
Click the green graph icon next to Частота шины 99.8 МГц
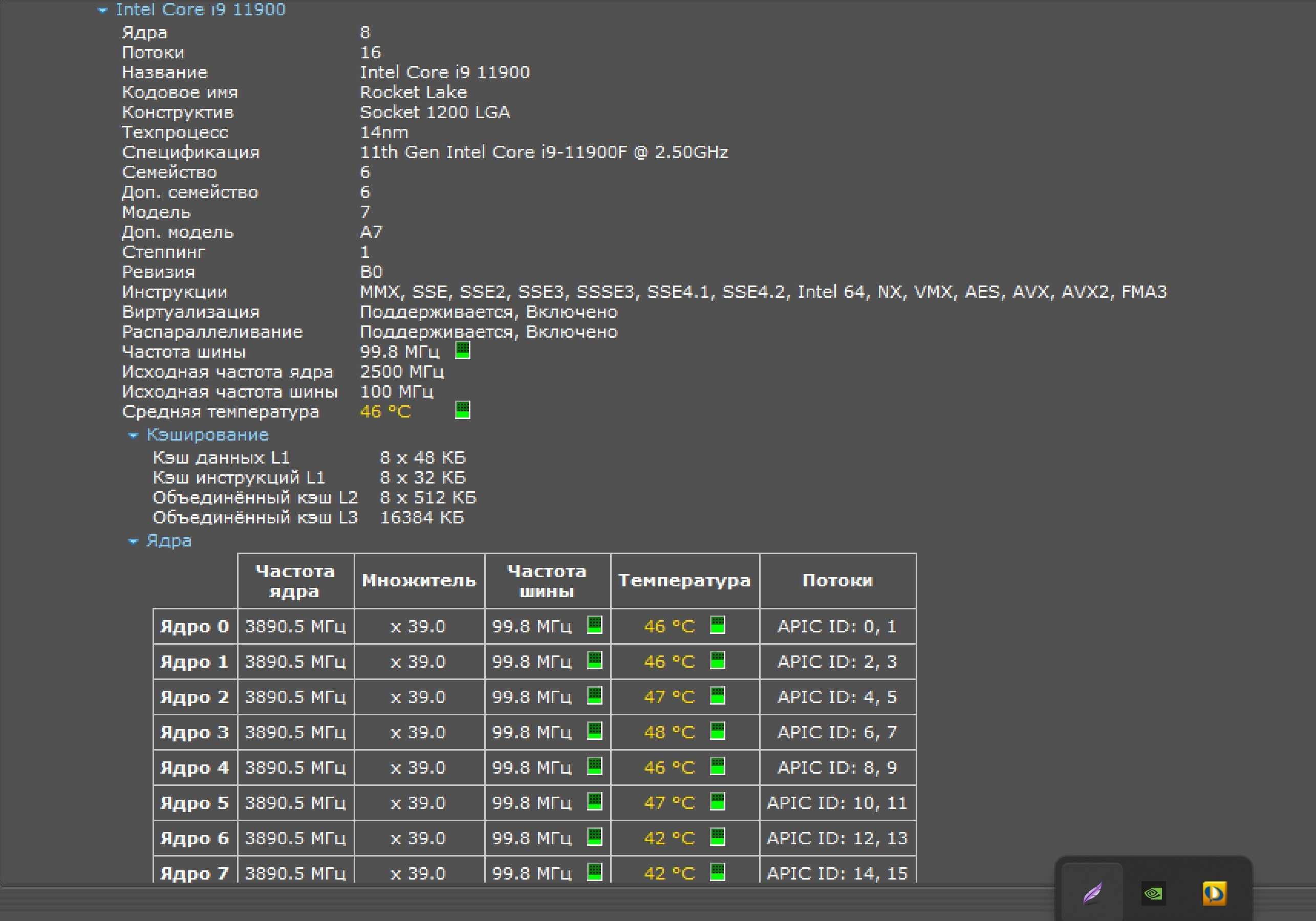pyautogui.click(x=463, y=350)
